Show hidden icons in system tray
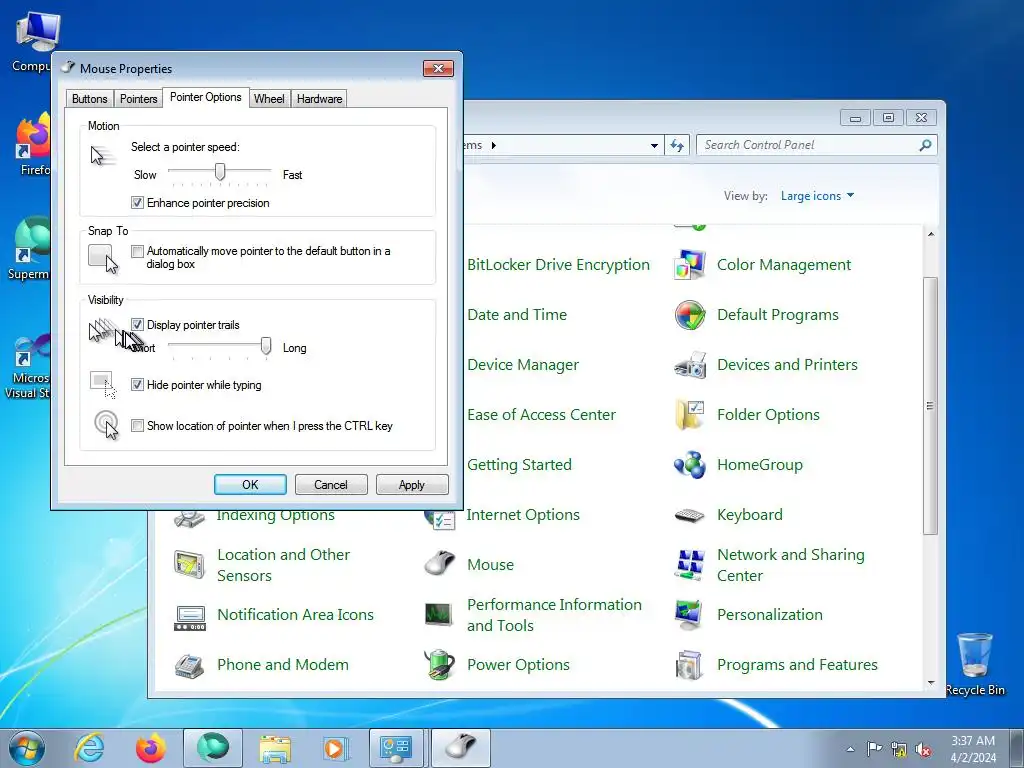This screenshot has width=1024, height=768. click(850, 750)
